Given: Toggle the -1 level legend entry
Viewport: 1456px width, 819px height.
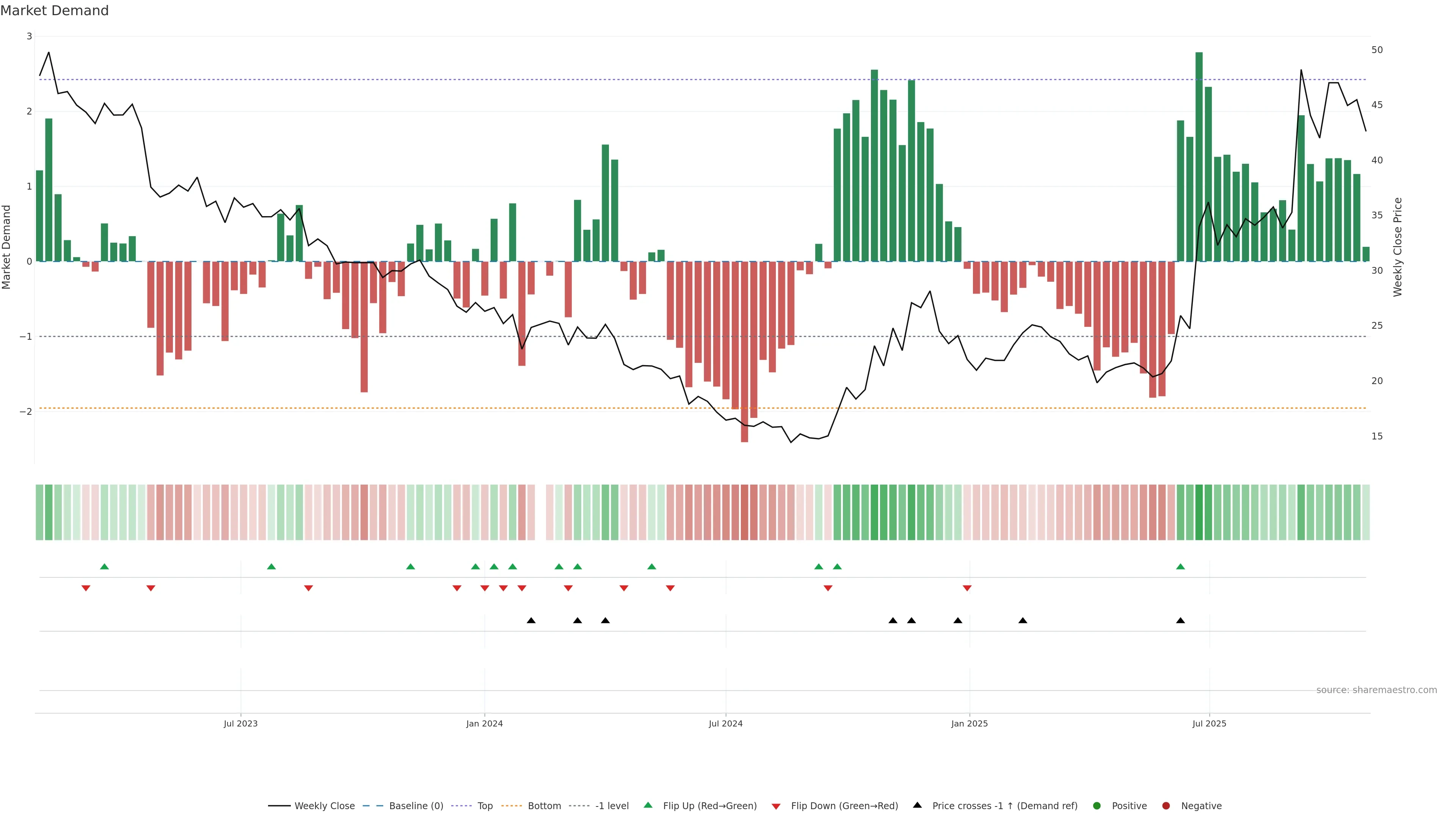Looking at the screenshot, I should click(x=612, y=806).
